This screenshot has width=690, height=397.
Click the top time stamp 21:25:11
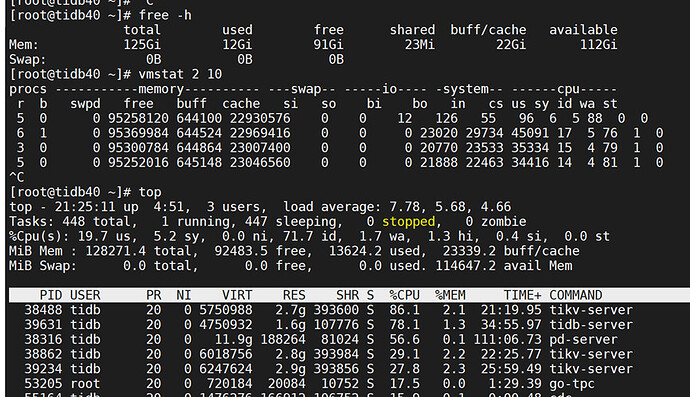click(x=85, y=207)
